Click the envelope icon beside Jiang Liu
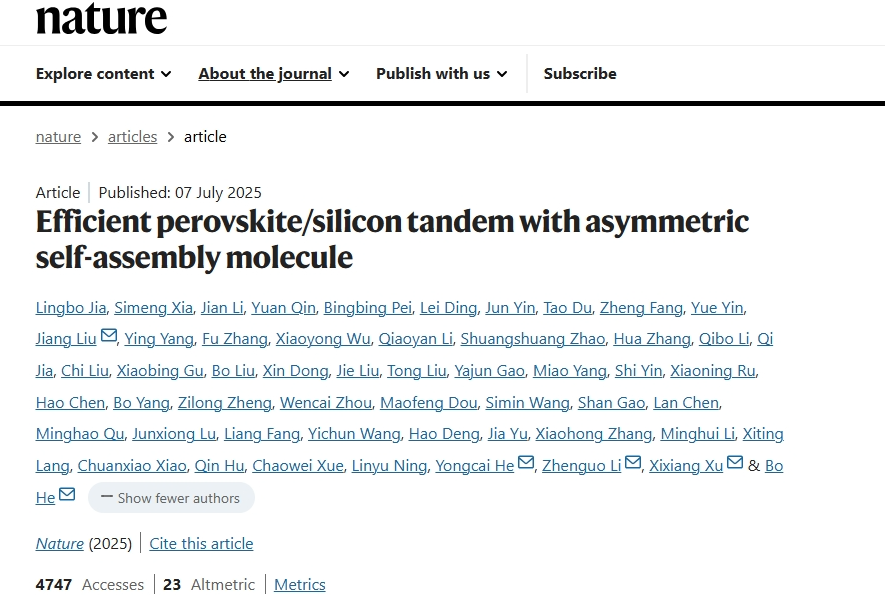 pyautogui.click(x=109, y=336)
